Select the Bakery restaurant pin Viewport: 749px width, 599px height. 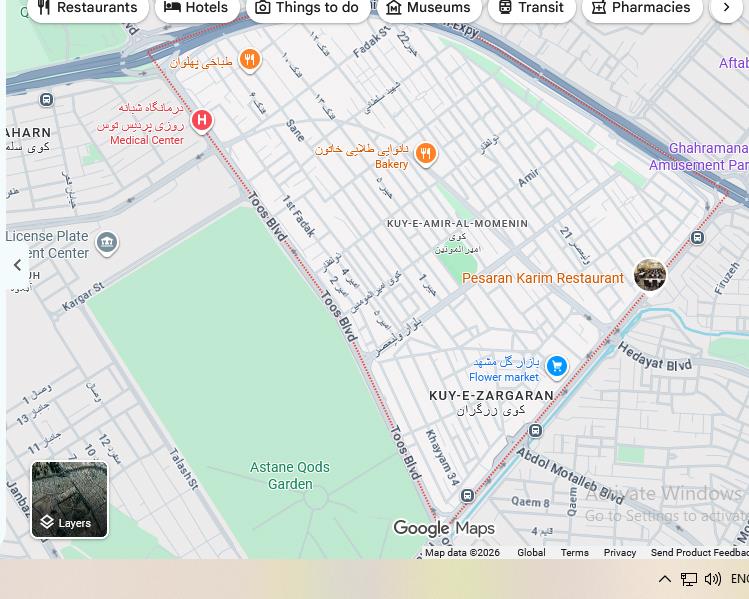point(426,154)
